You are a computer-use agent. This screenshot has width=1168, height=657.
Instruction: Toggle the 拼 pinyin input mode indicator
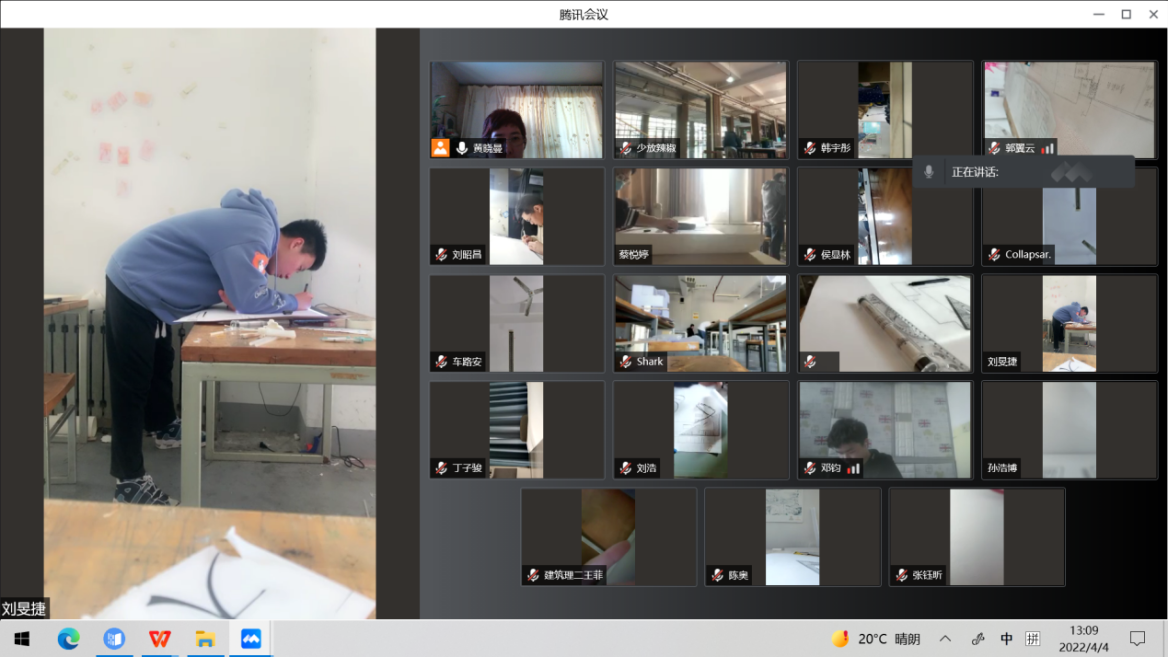1032,639
